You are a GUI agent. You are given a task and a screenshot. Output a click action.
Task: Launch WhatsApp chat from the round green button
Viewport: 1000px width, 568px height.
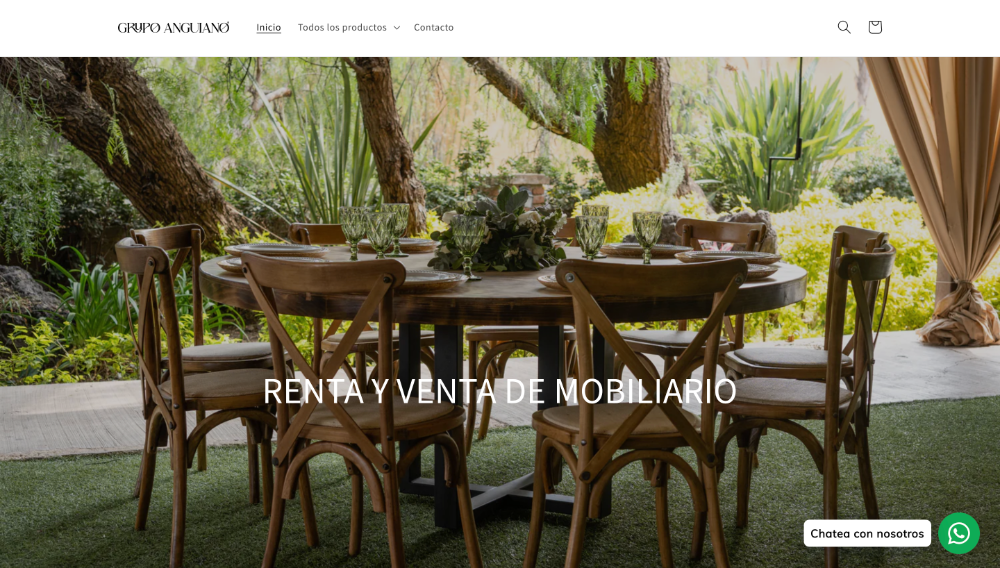click(x=959, y=534)
